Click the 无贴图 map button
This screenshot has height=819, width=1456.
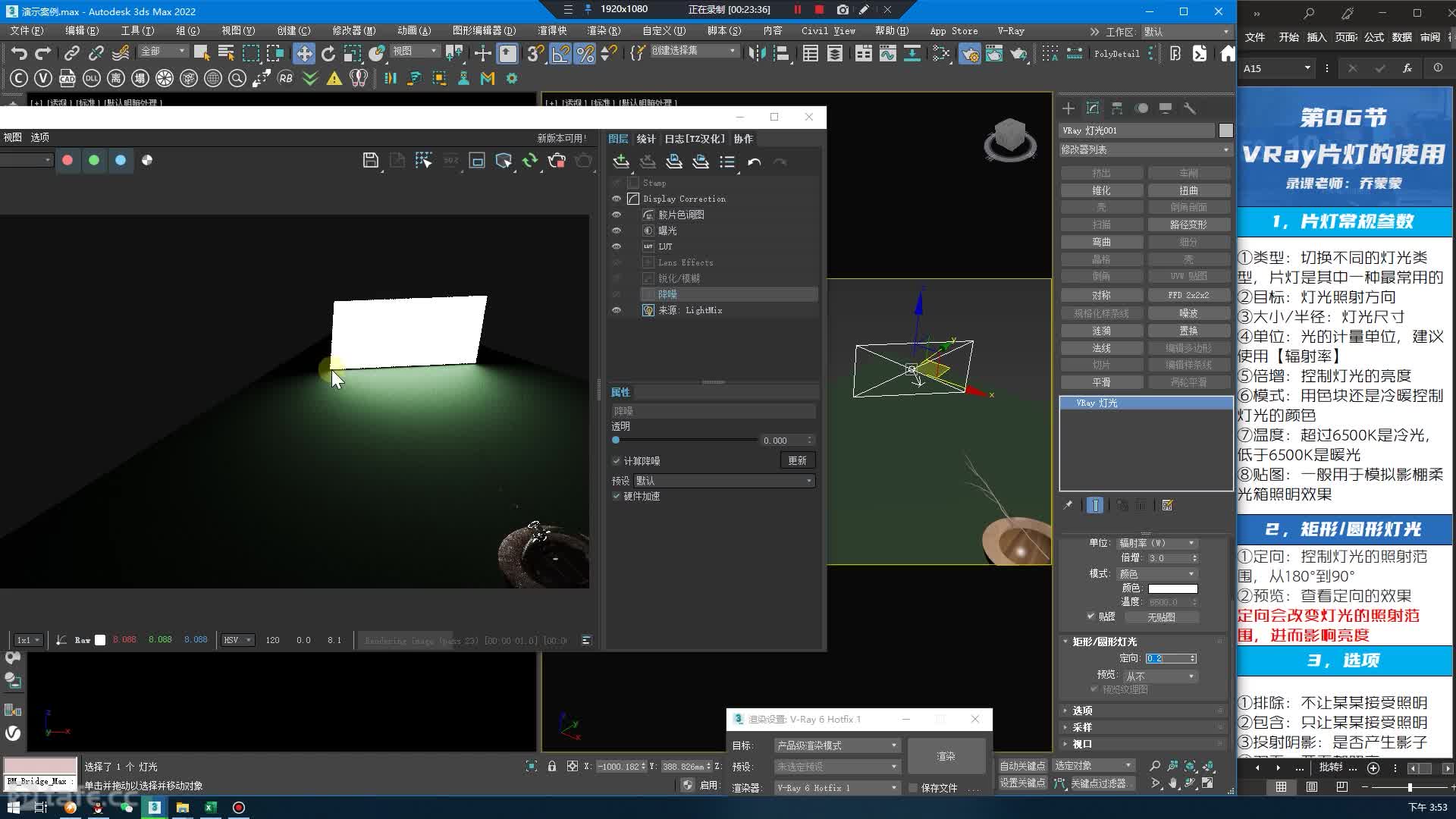pos(1161,617)
